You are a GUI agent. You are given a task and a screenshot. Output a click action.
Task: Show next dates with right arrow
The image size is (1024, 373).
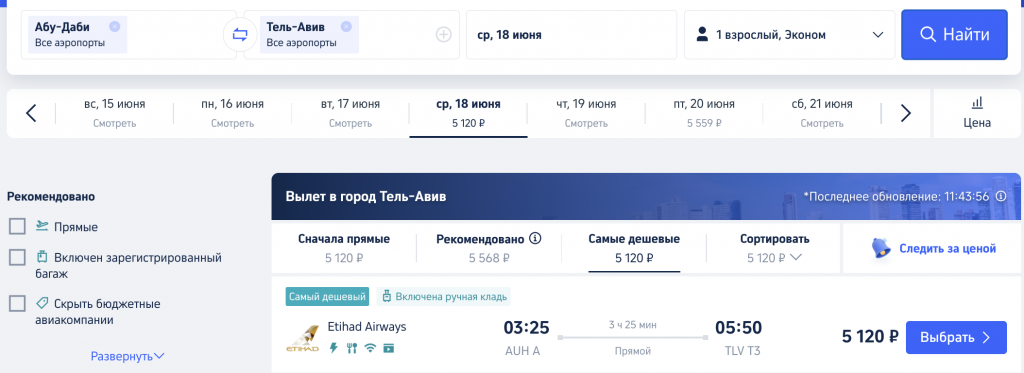(x=905, y=114)
